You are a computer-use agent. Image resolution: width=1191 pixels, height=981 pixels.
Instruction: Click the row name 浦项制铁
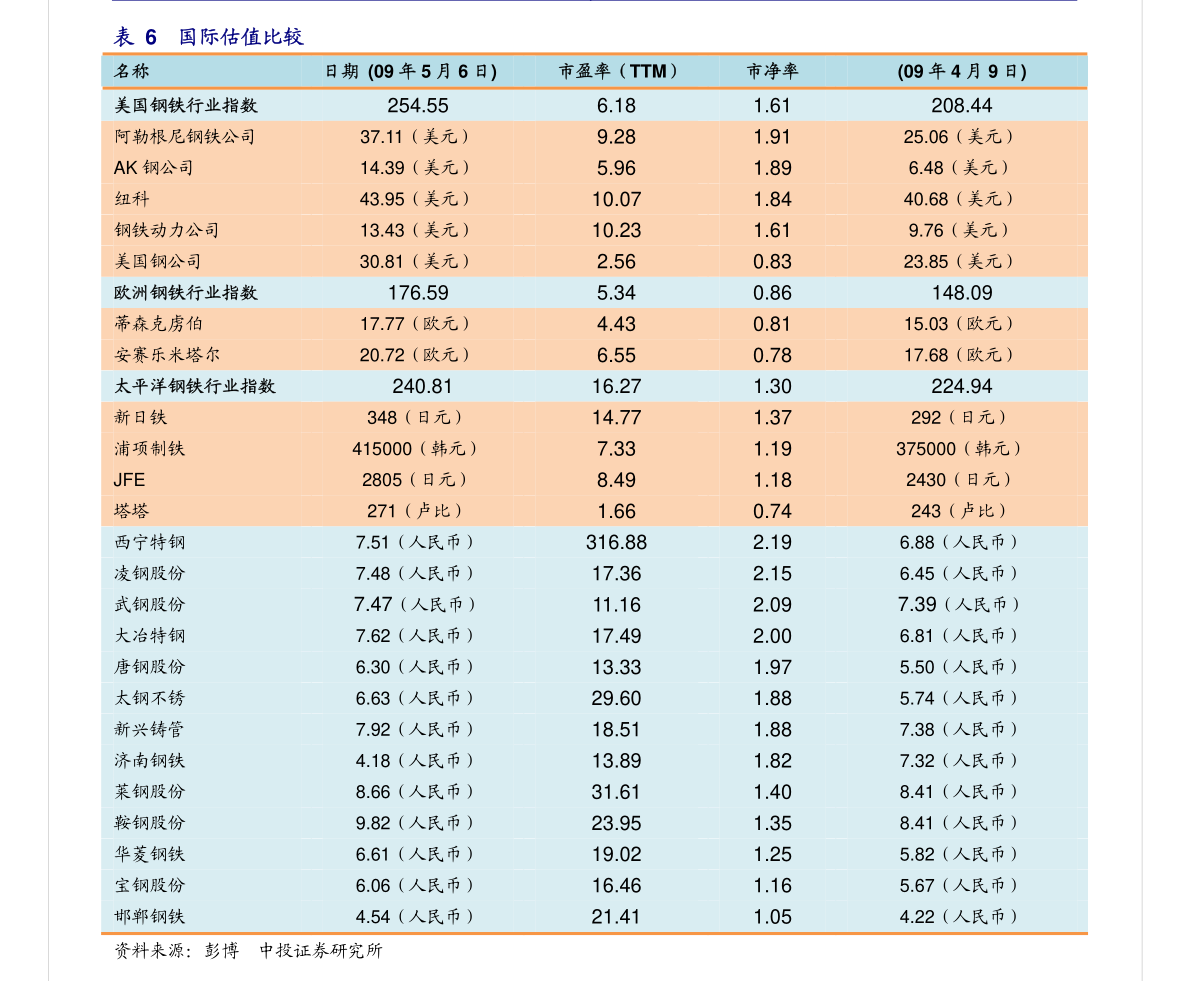(150, 448)
